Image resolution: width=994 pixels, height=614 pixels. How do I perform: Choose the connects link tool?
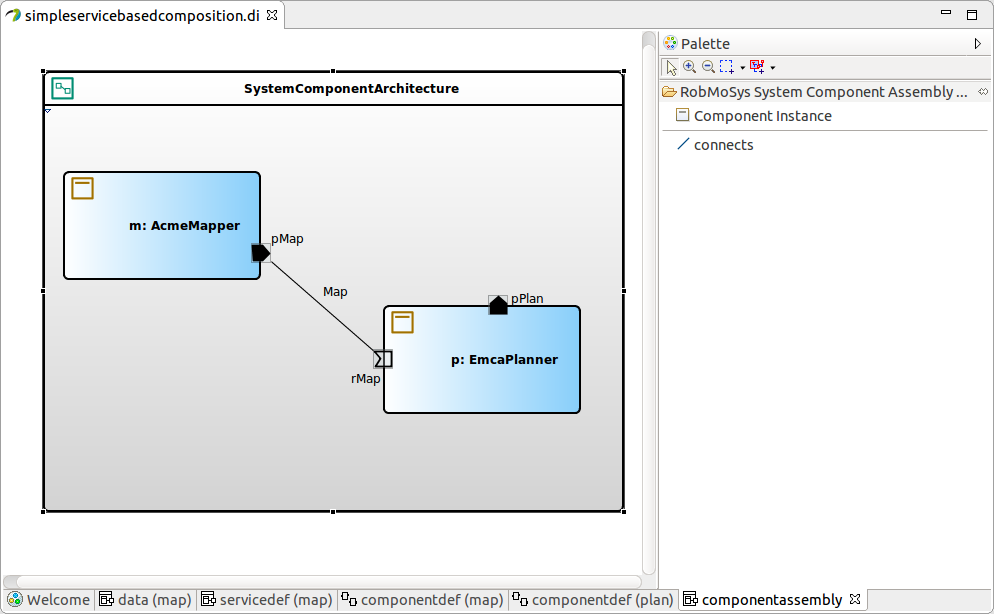(723, 145)
